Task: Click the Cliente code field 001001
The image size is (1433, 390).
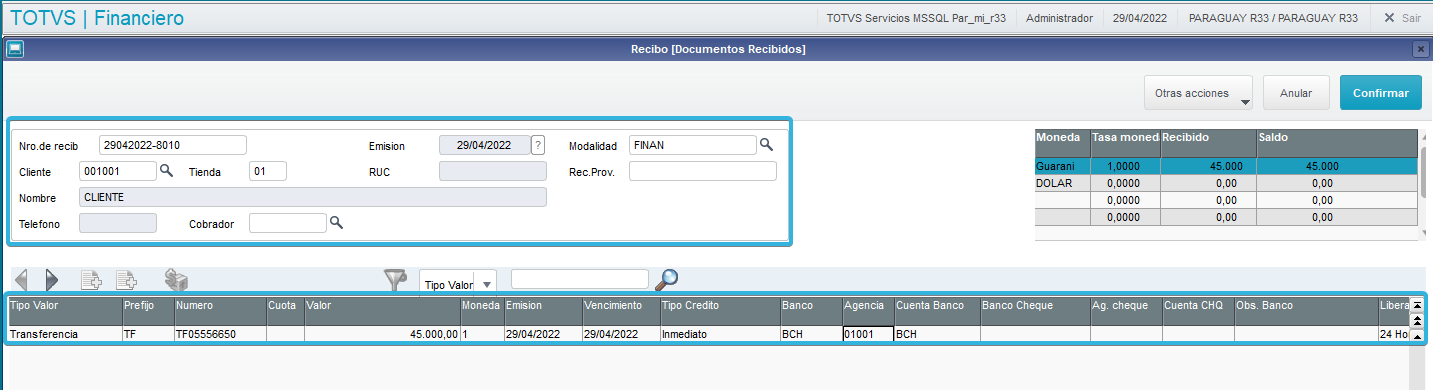Action: point(118,171)
